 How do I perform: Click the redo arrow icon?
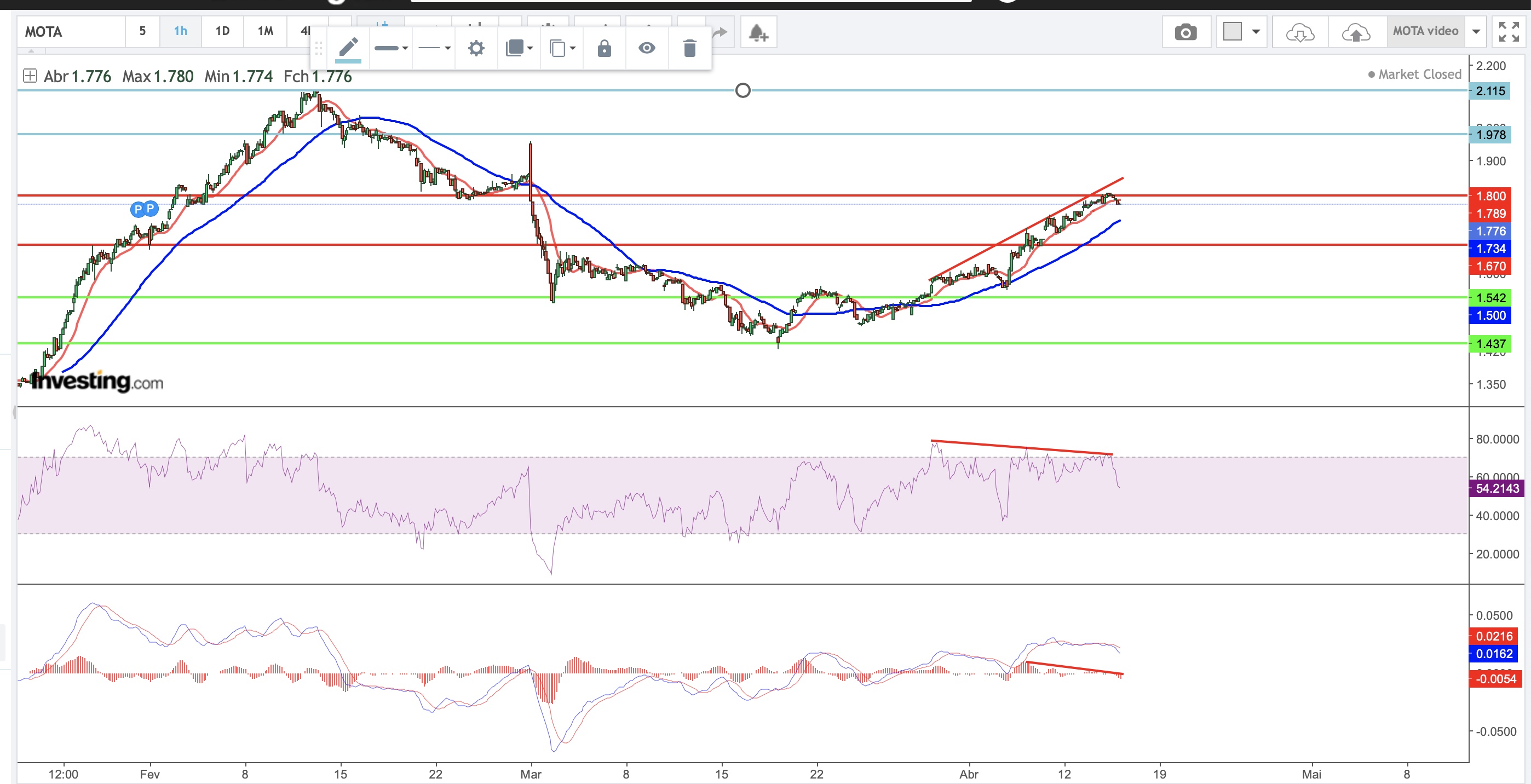pos(720,32)
